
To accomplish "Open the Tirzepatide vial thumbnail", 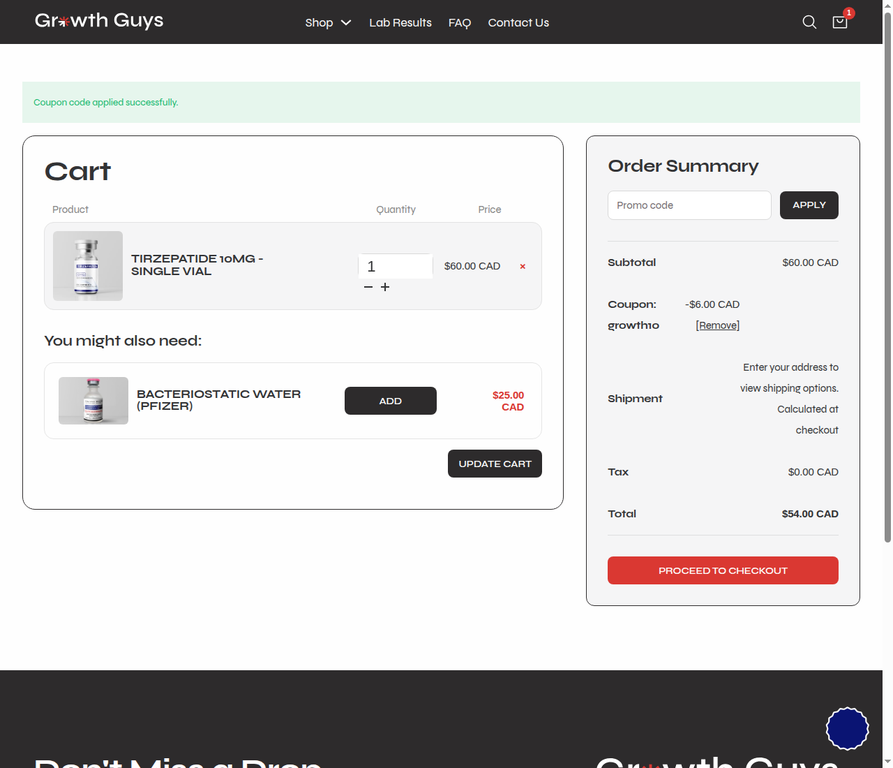I will pyautogui.click(x=88, y=266).
